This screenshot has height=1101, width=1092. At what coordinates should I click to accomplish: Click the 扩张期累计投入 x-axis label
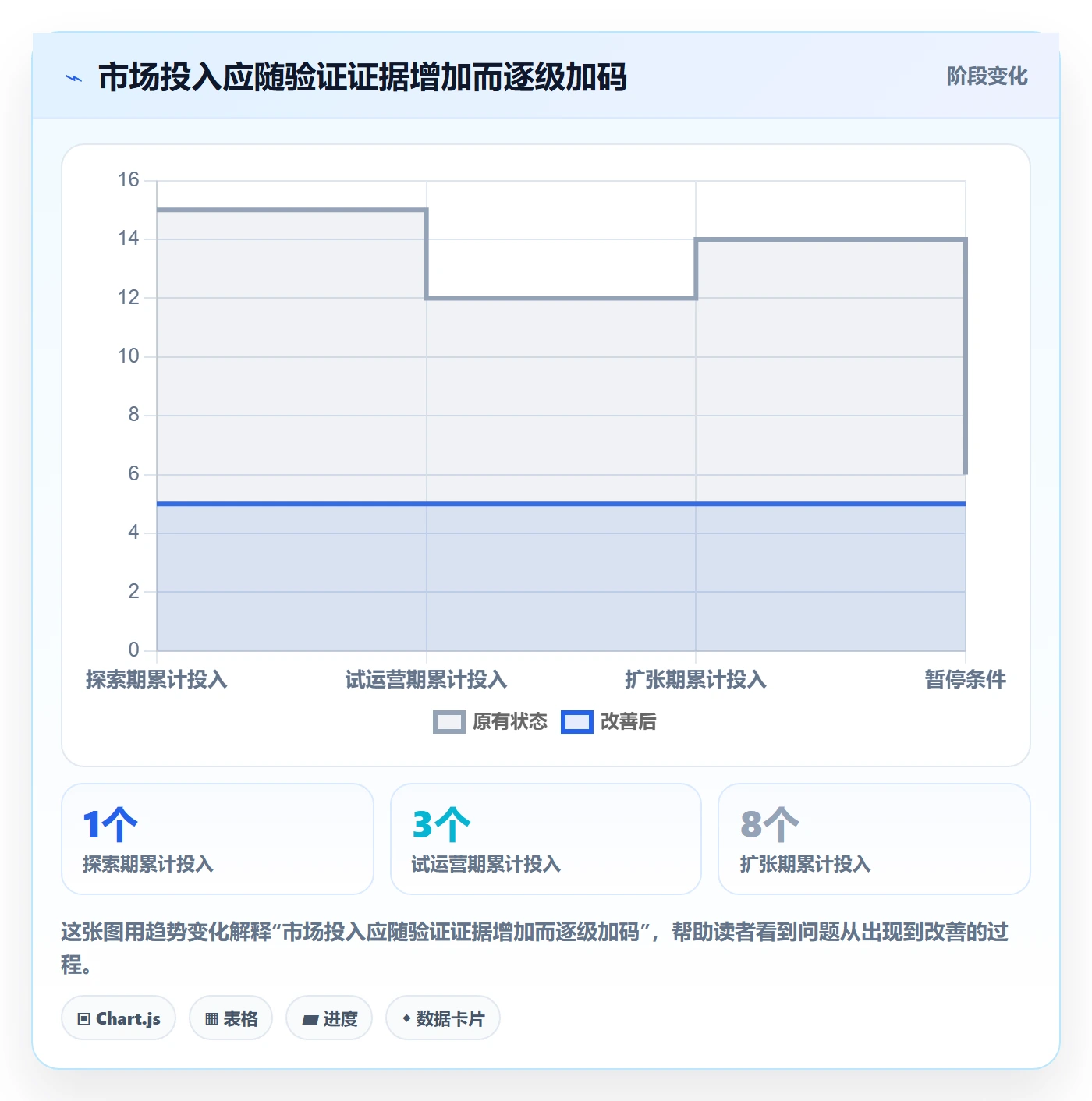coord(696,680)
